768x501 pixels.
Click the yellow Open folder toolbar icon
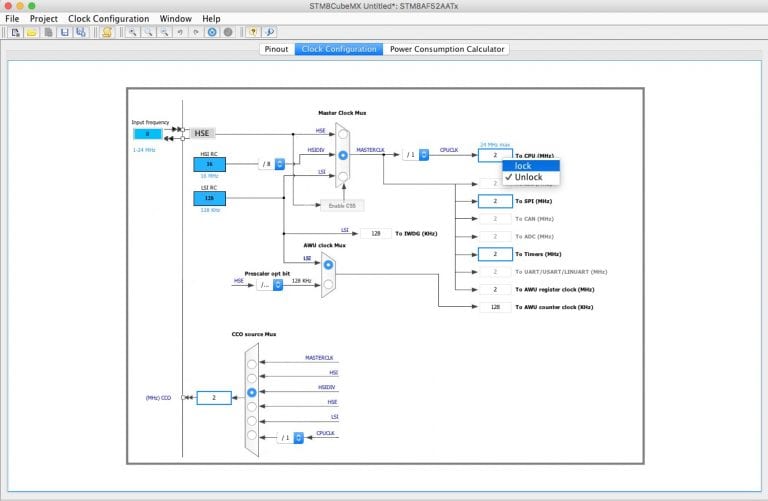pos(32,32)
